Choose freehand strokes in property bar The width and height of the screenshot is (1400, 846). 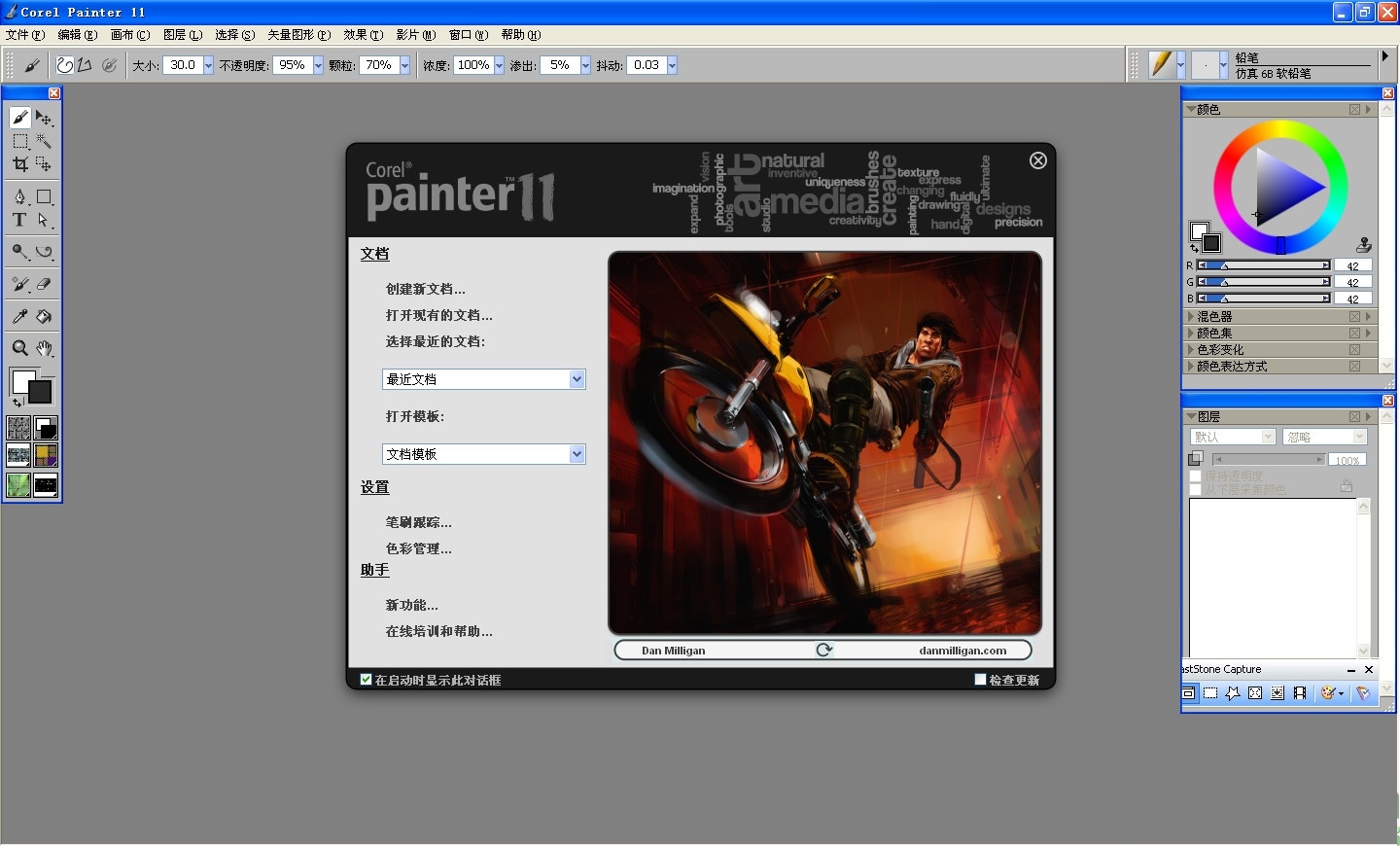pos(64,65)
